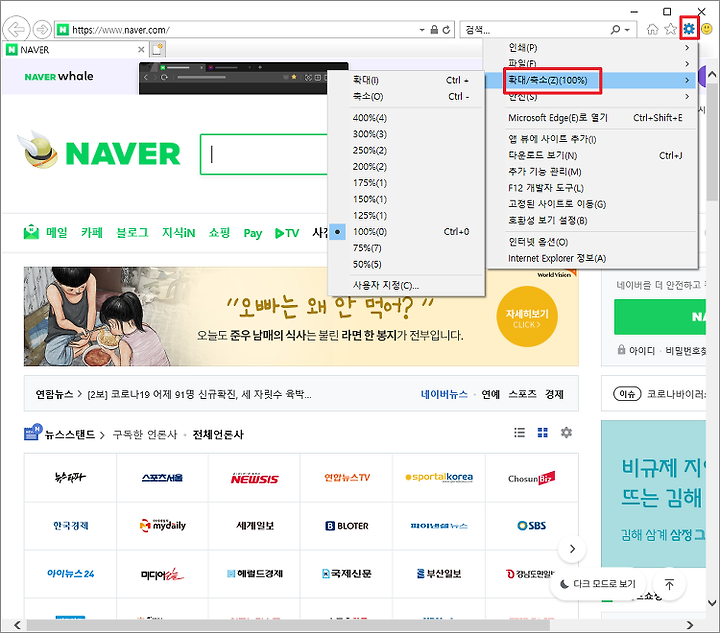Open the ChosunBiz outlet logo
This screenshot has width=720, height=633.
tap(531, 478)
